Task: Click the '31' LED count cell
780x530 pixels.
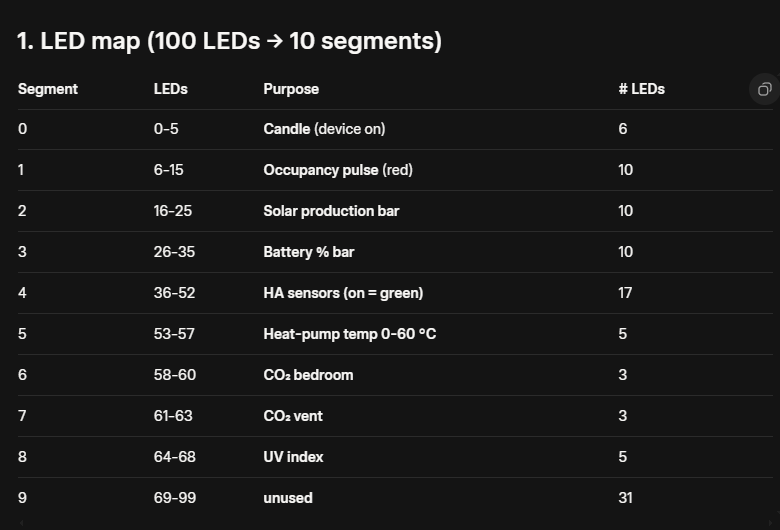Action: (x=626, y=498)
